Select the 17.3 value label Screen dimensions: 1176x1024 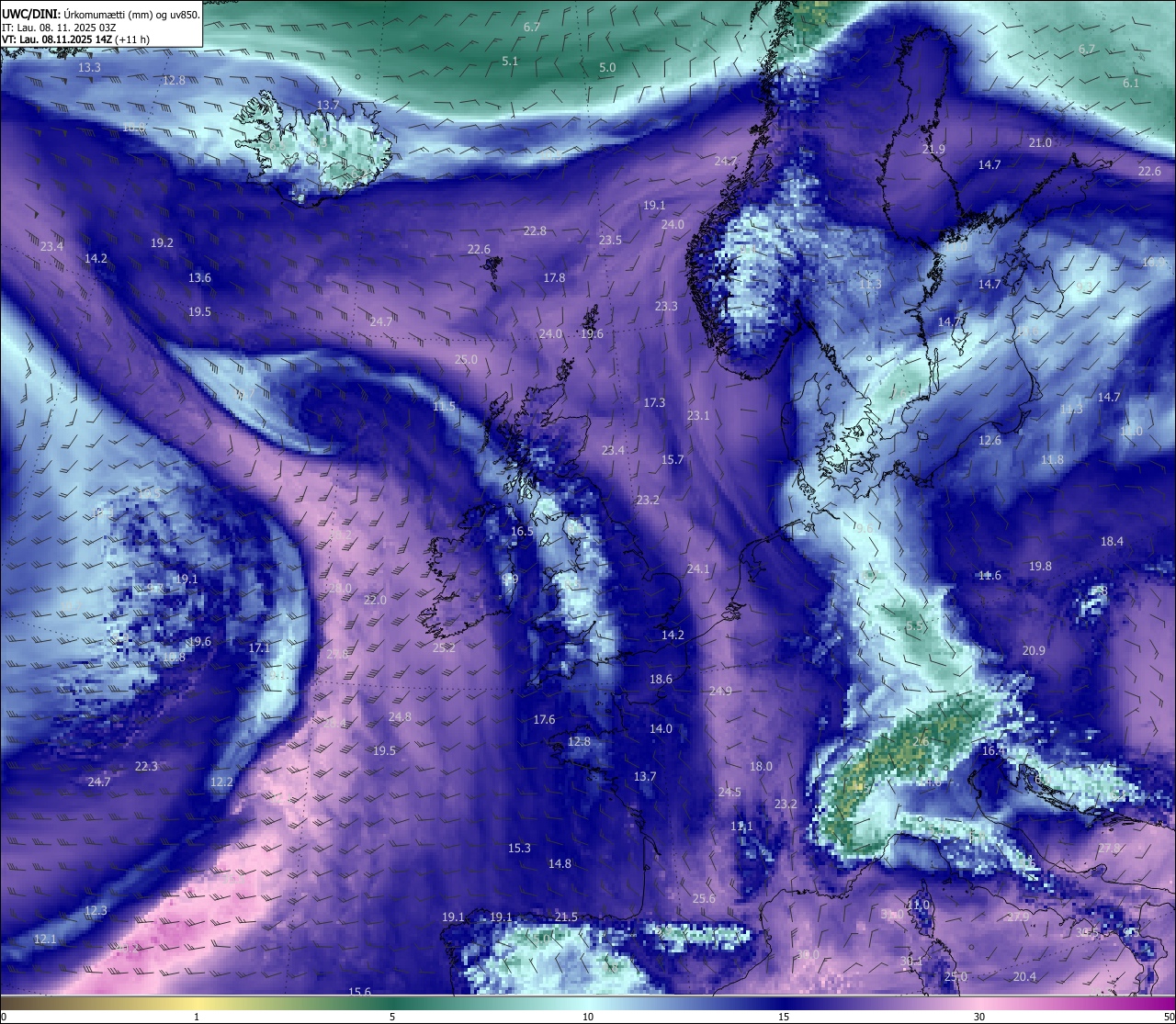point(654,403)
